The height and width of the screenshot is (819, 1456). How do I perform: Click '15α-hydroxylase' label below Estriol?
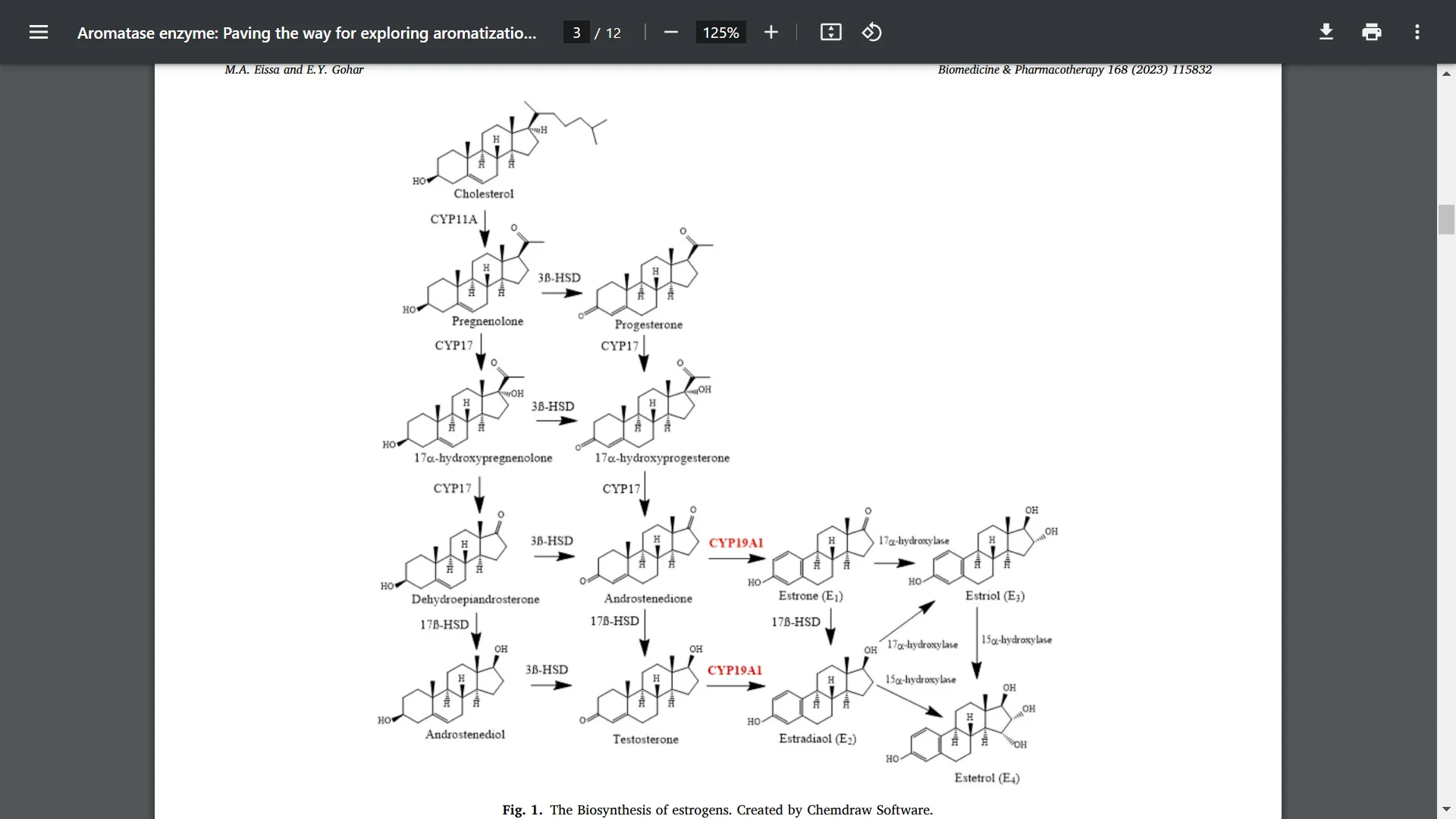[1016, 640]
